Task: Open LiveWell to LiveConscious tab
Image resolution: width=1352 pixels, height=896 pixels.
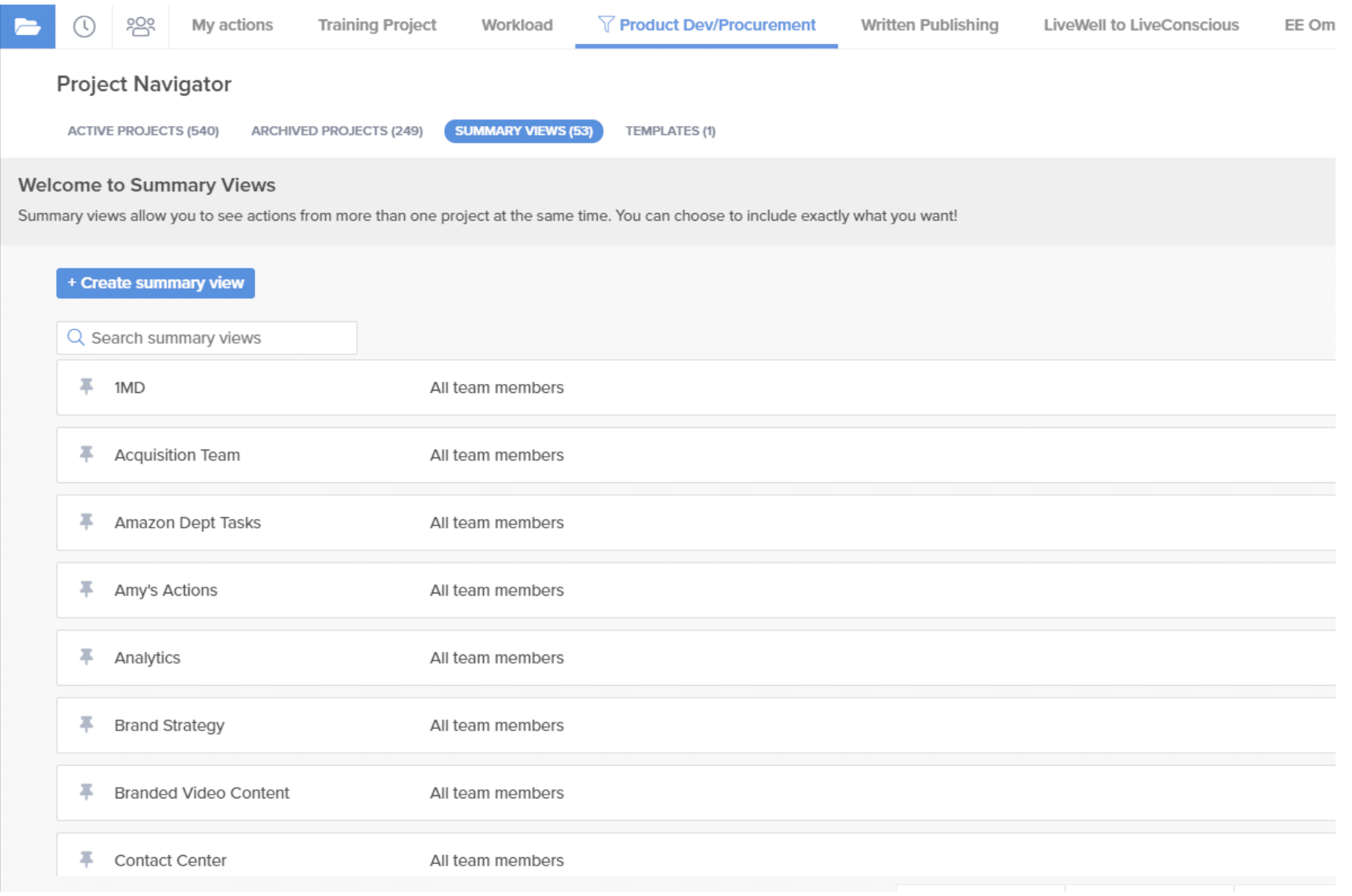Action: (1141, 25)
